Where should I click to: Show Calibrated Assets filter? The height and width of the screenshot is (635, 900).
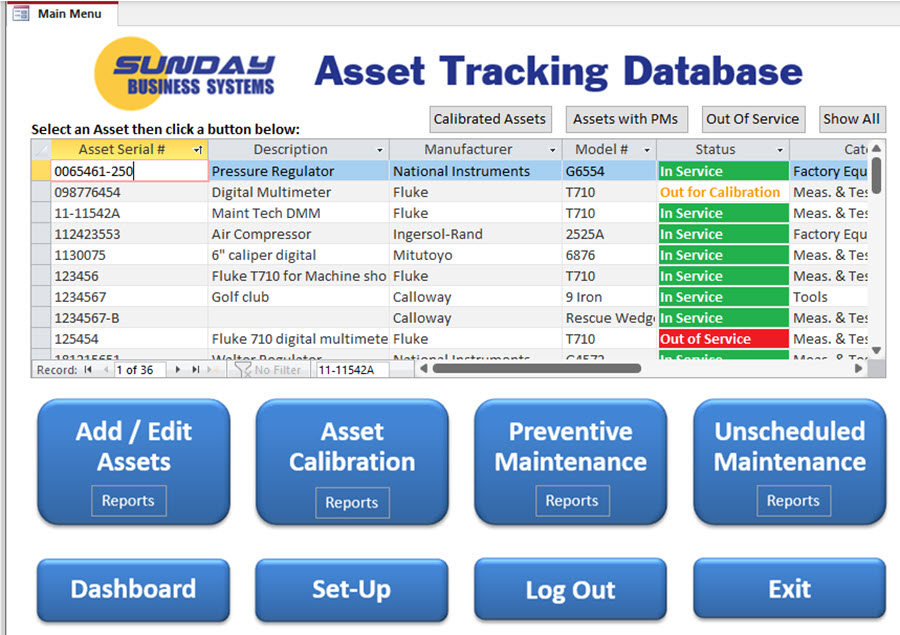(490, 119)
